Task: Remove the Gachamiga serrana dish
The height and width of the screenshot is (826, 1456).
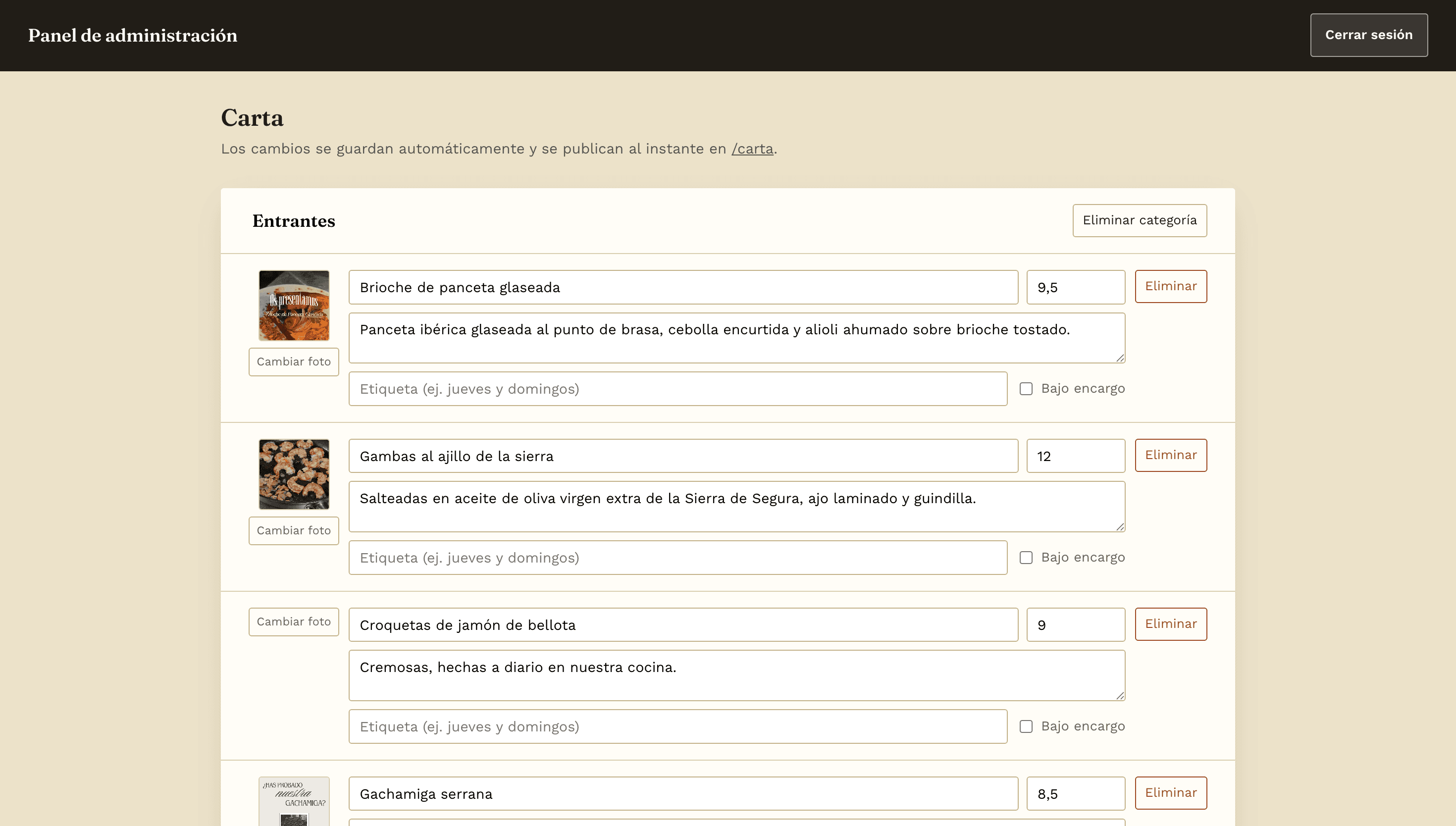Action: click(1171, 792)
